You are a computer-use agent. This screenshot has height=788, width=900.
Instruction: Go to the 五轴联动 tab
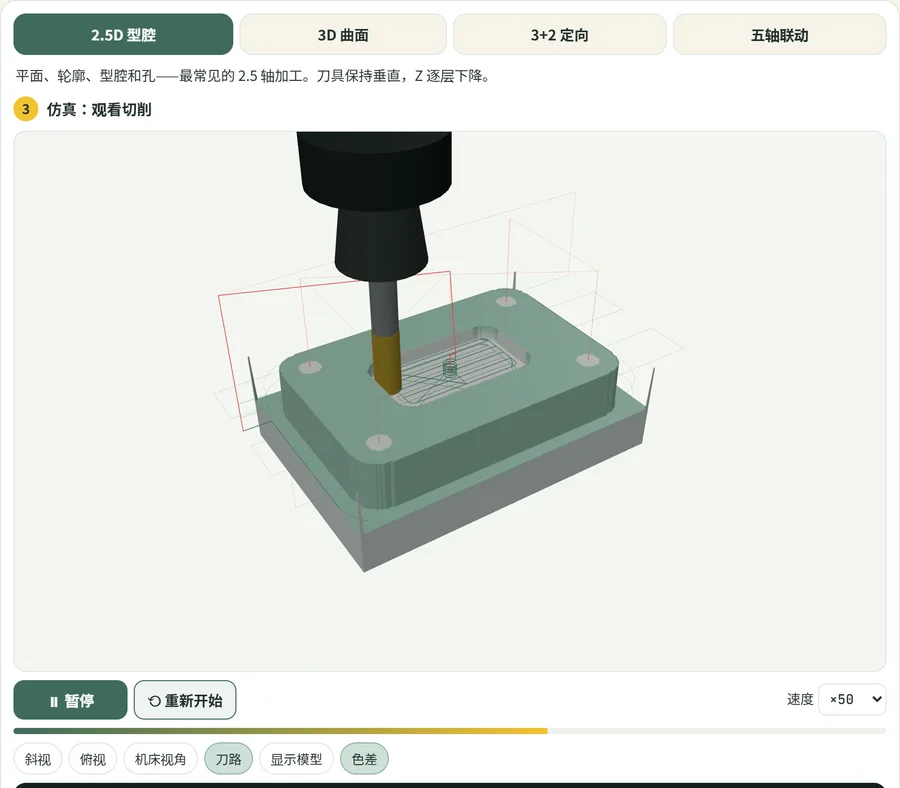click(779, 34)
